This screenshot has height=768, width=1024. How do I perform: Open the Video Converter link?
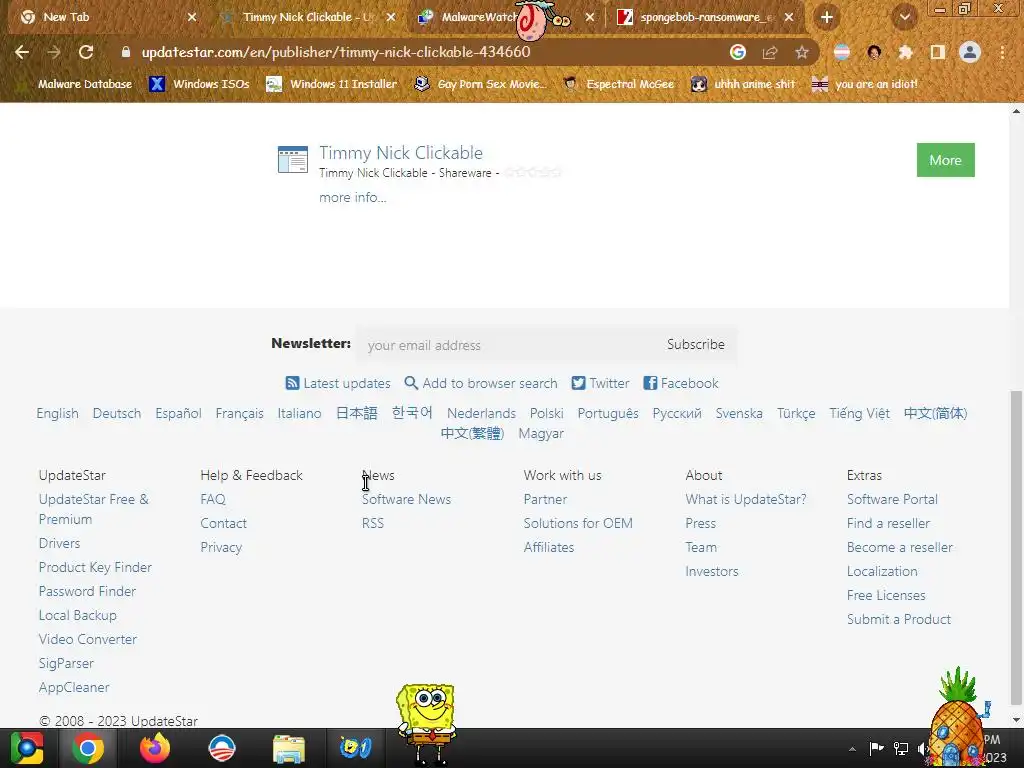(x=88, y=639)
